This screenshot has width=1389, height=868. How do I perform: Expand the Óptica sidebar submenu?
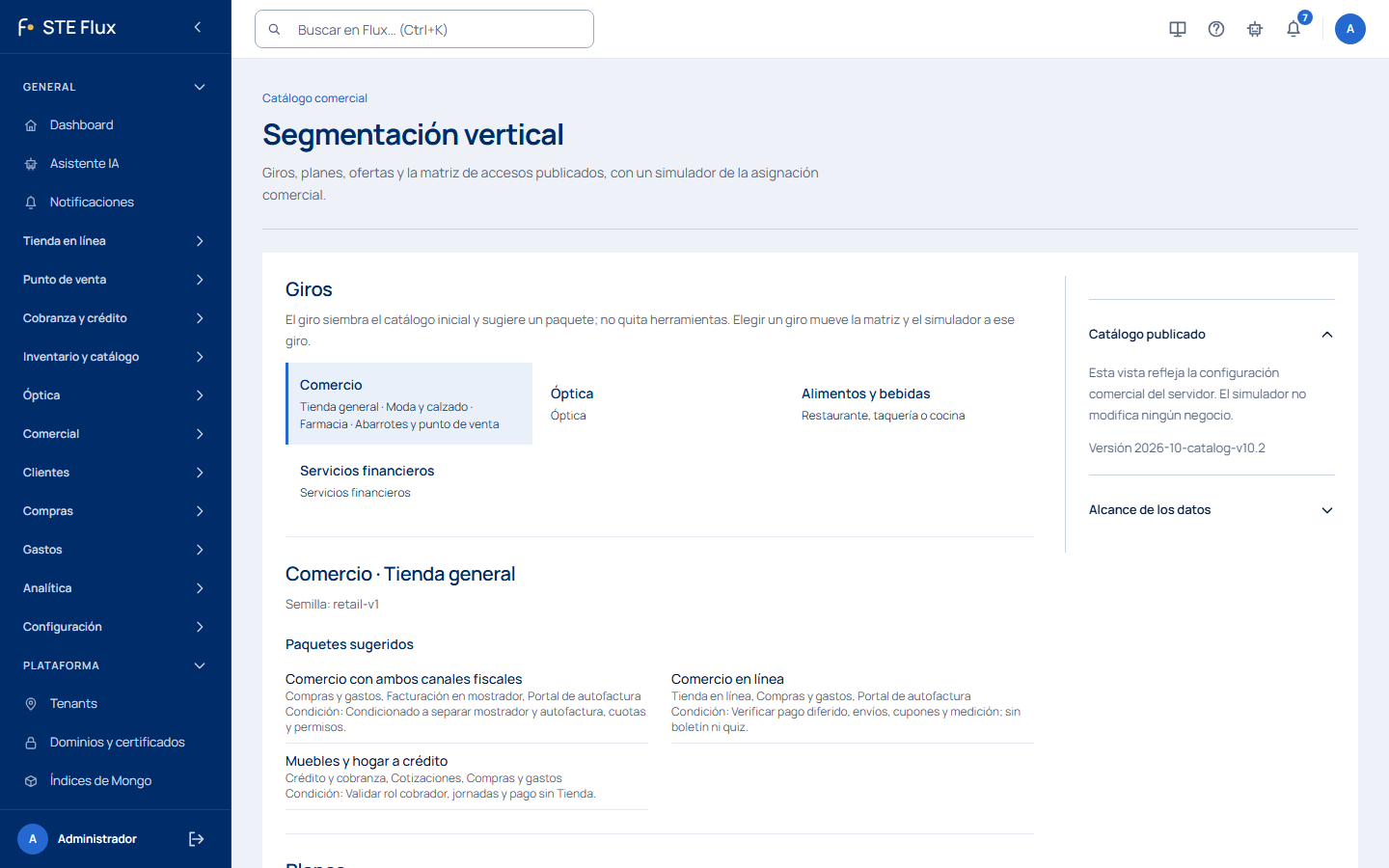[116, 395]
